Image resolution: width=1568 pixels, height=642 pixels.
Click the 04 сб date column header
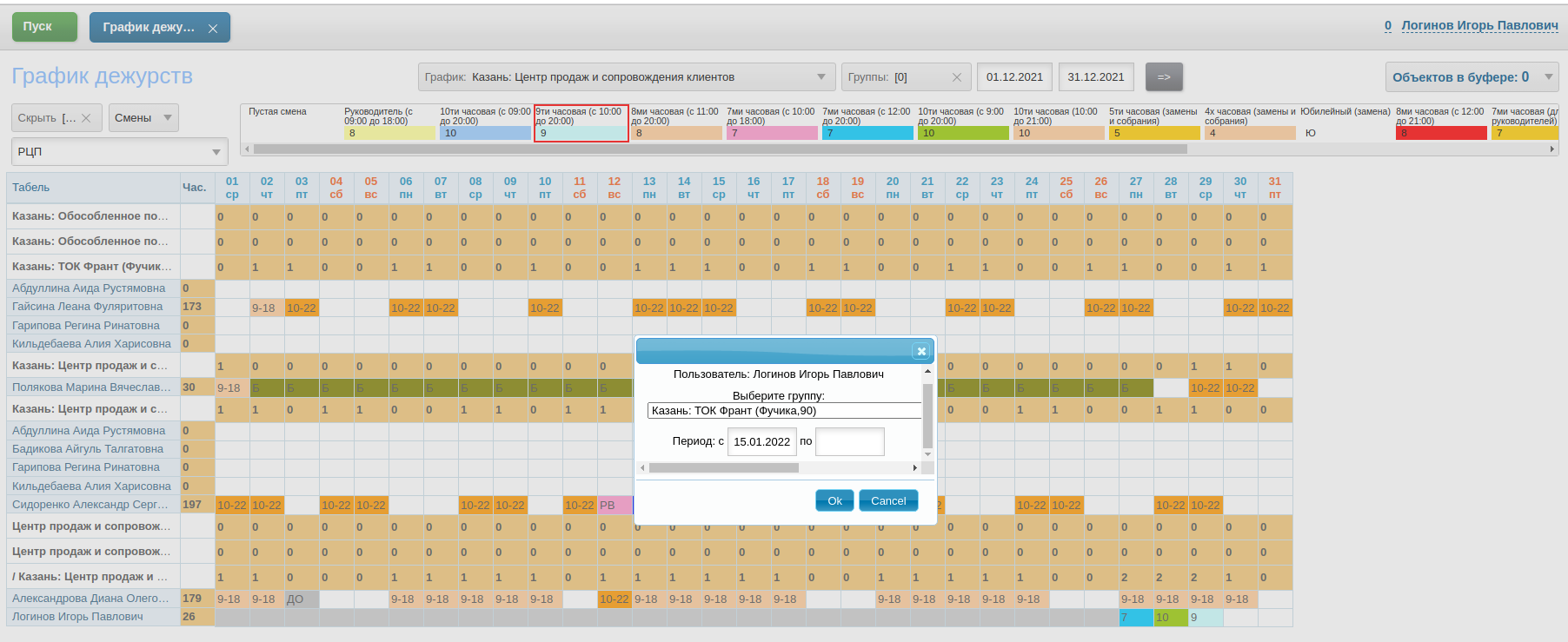[336, 188]
